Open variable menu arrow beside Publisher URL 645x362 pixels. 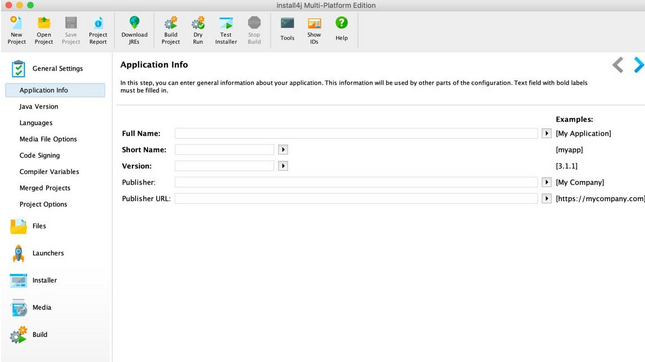pos(546,198)
